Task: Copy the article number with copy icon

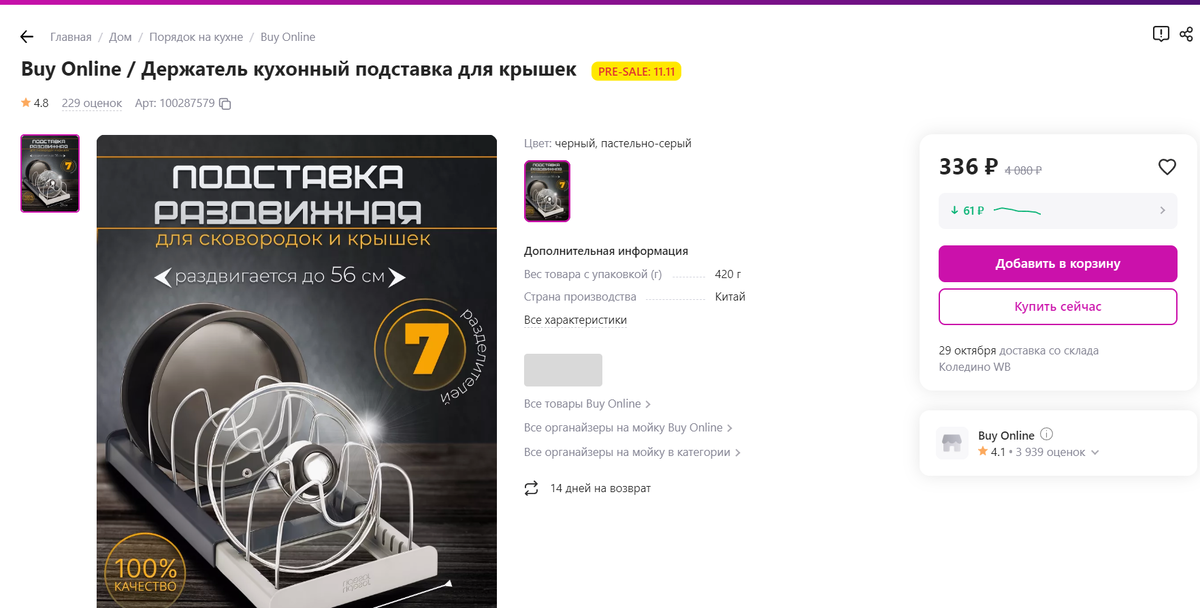Action: click(225, 104)
